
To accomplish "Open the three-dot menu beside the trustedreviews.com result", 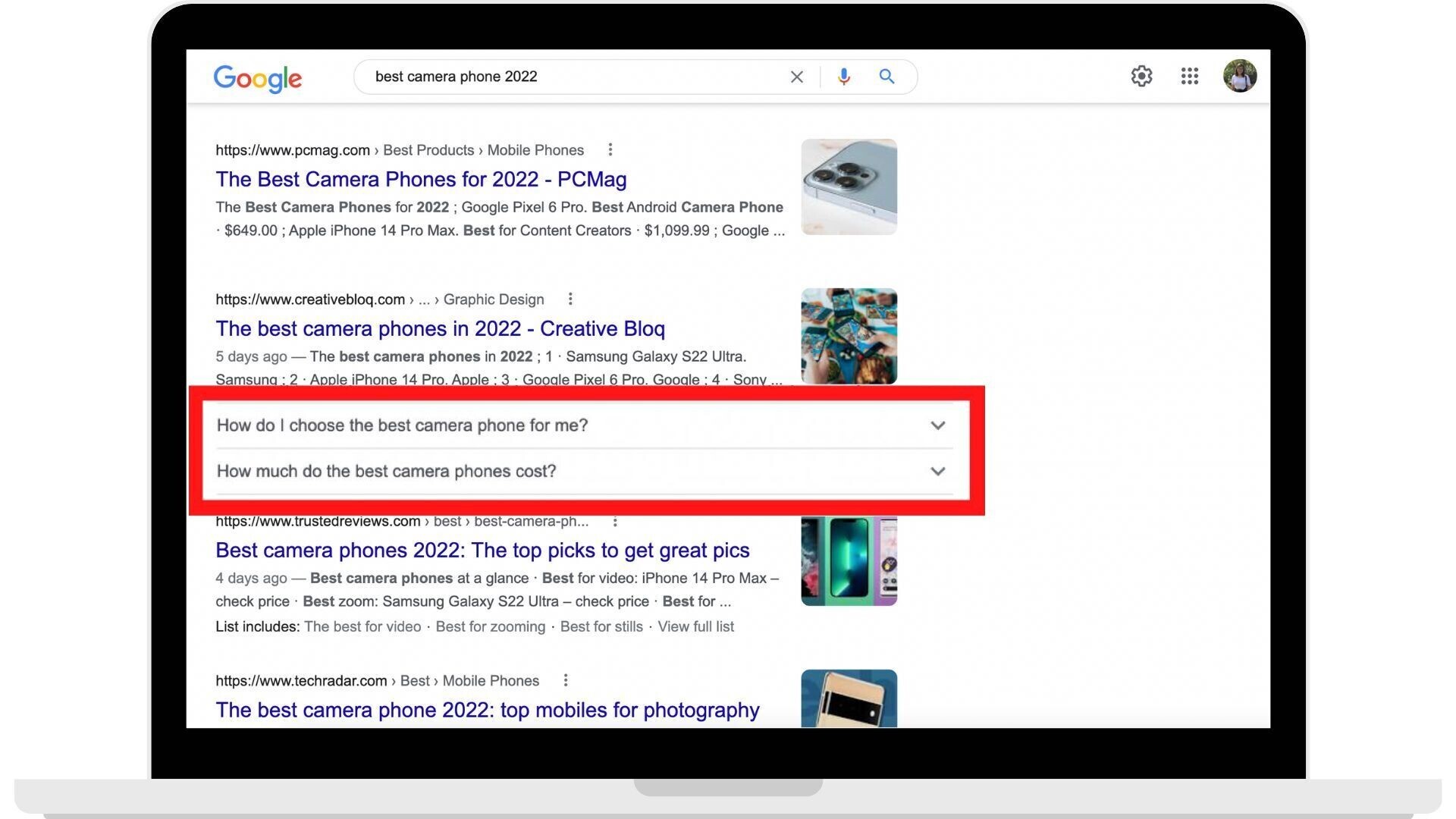I will 615,522.
